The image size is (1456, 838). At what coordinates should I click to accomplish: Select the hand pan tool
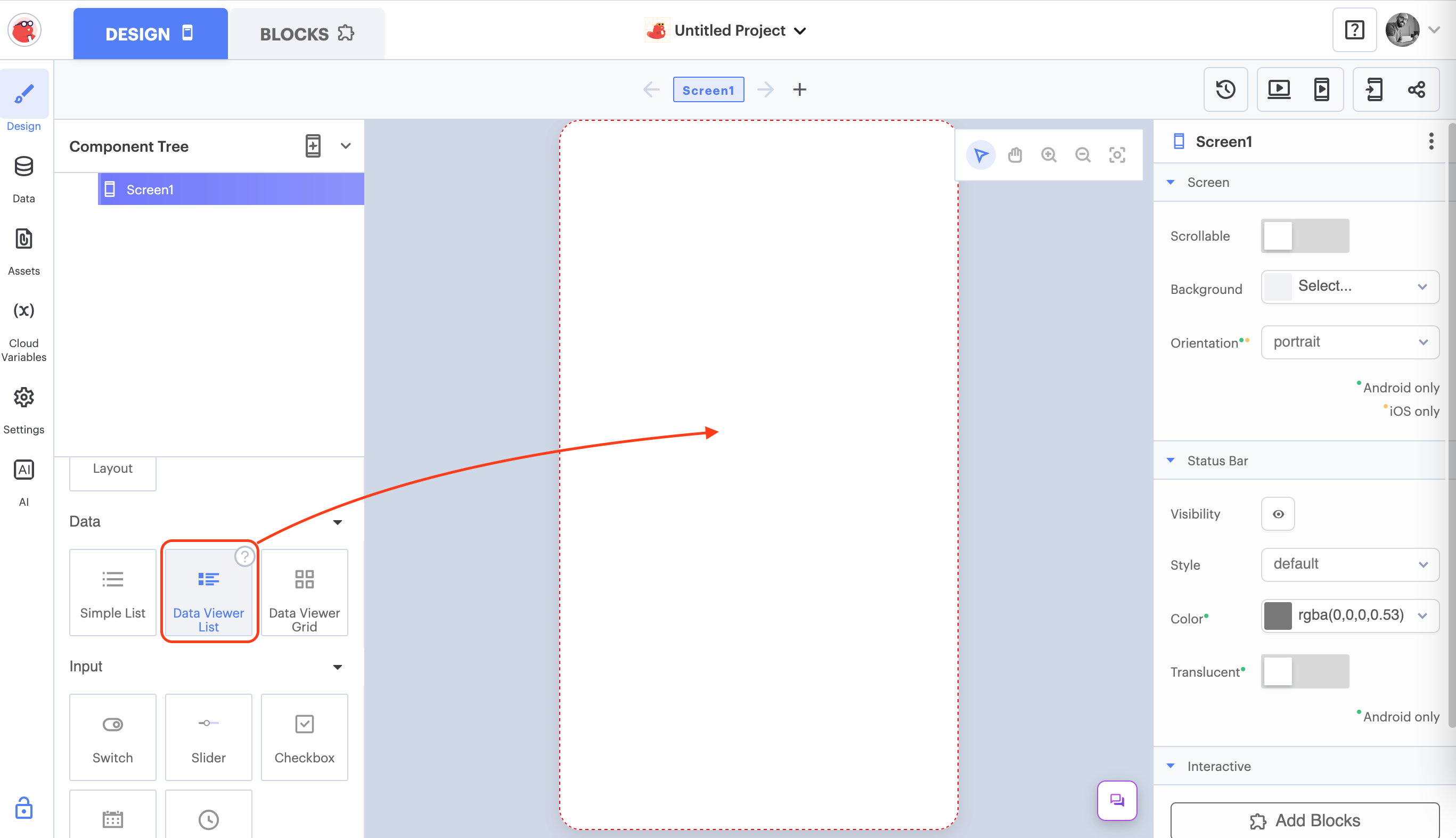1015,155
